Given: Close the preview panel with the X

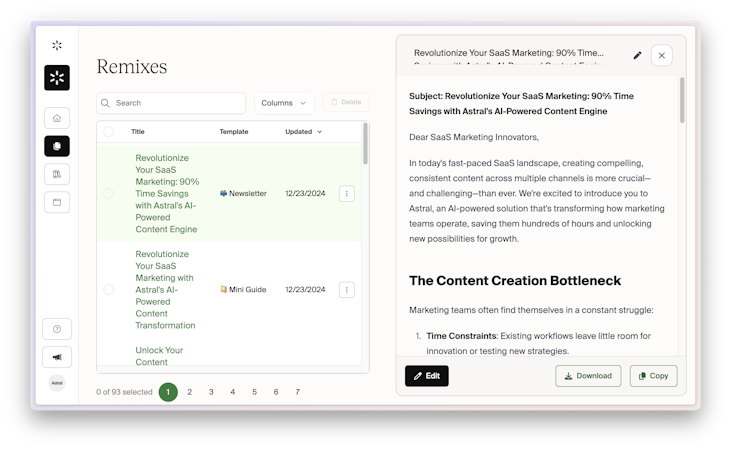Looking at the screenshot, I should click(662, 55).
